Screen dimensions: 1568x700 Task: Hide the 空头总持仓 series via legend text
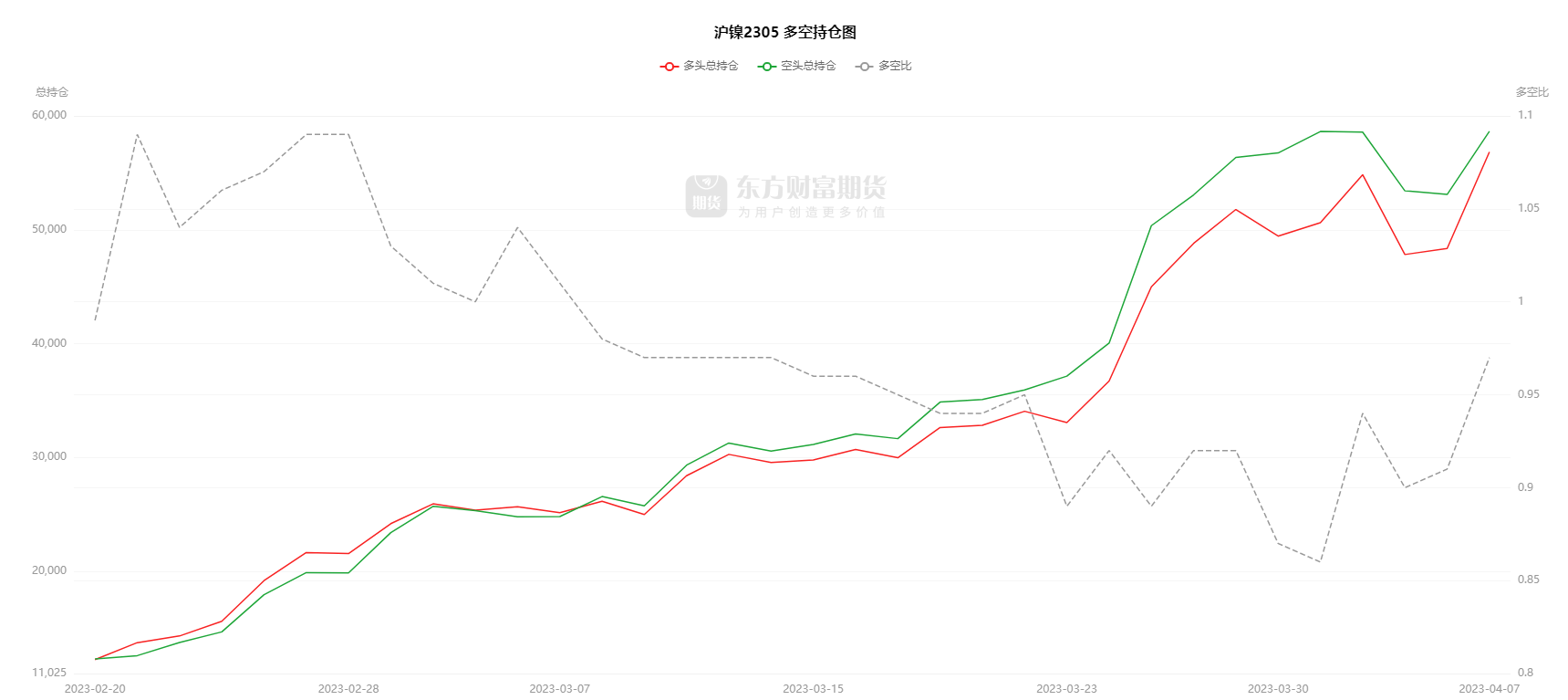pos(808,66)
